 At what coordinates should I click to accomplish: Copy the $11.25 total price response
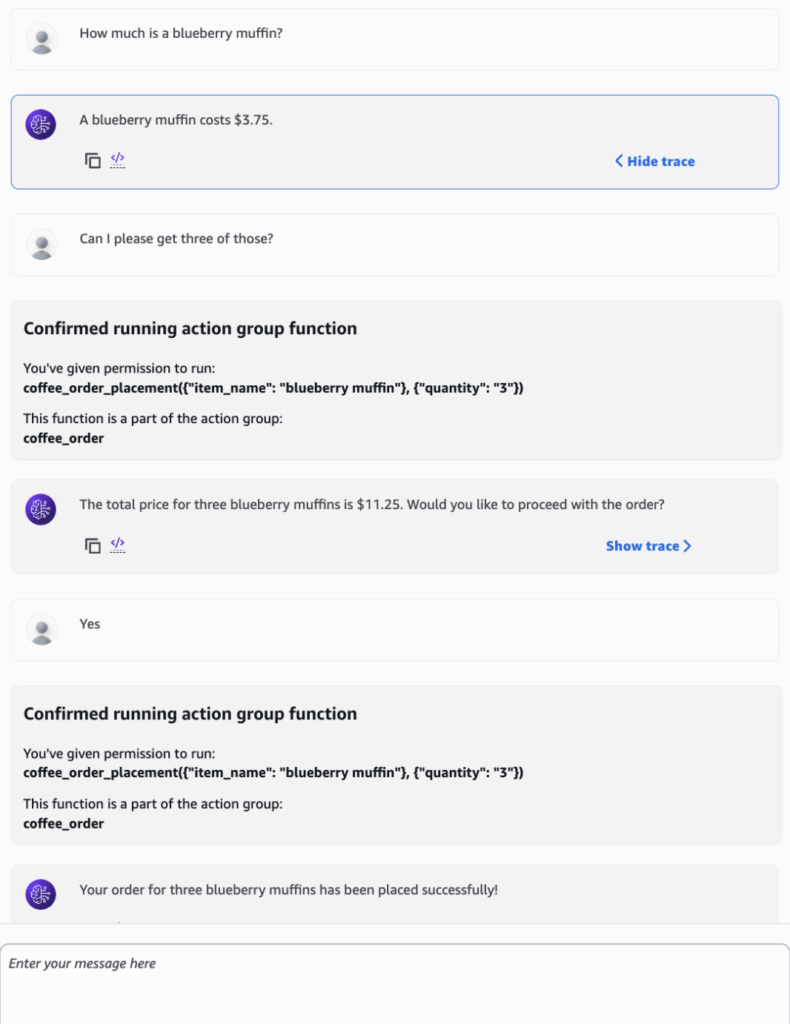click(93, 546)
